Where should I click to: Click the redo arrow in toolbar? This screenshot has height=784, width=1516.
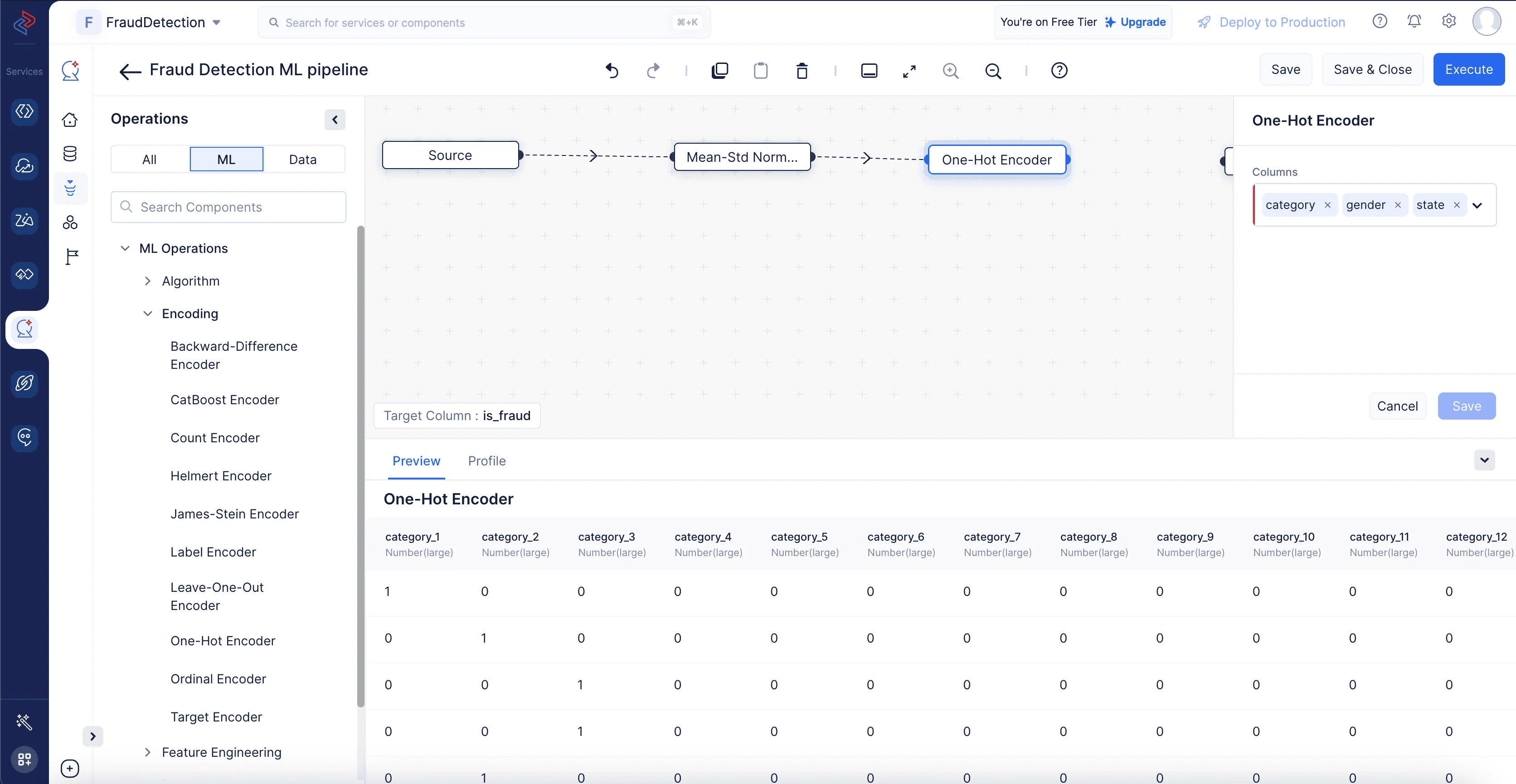(x=653, y=71)
